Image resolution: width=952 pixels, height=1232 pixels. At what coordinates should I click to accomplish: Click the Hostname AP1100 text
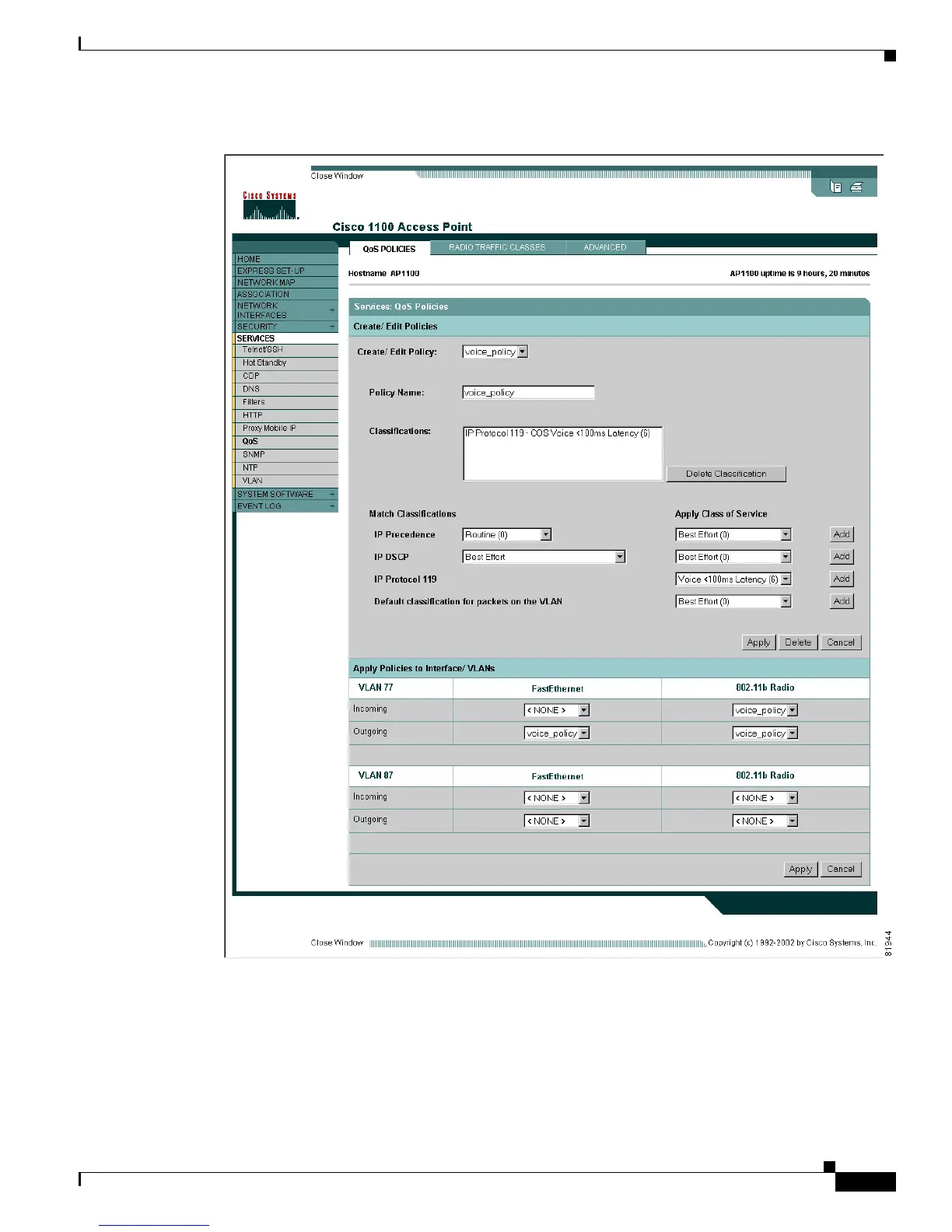coord(383,274)
